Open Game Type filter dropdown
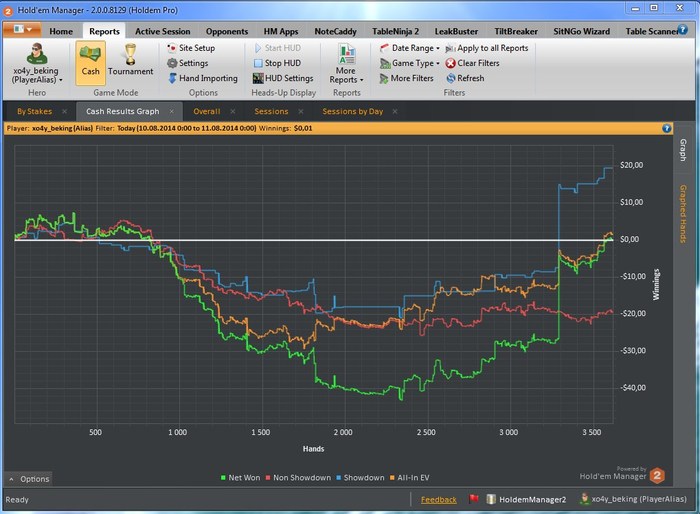The image size is (700, 514). click(410, 63)
